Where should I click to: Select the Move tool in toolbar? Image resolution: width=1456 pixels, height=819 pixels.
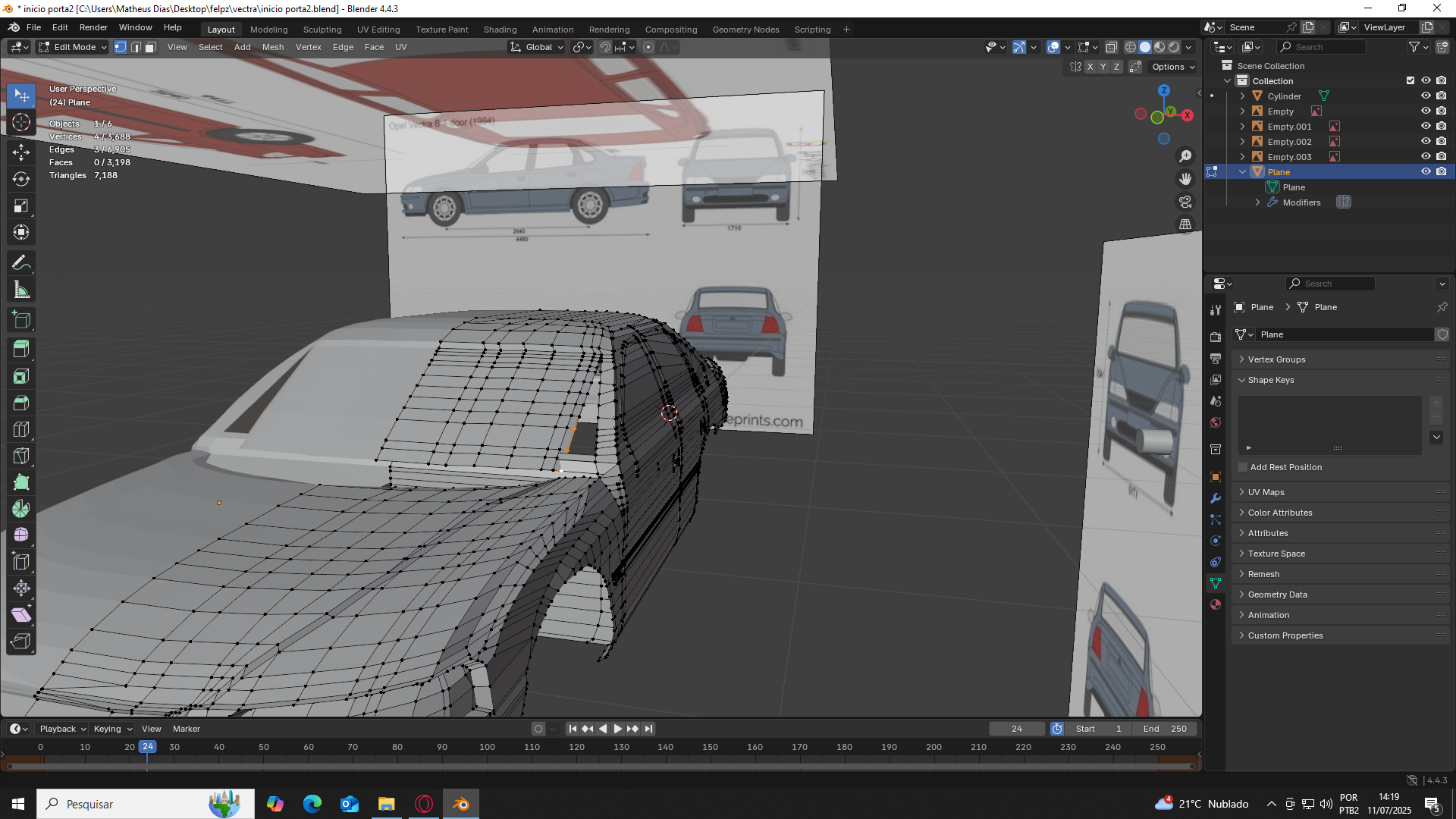click(21, 152)
